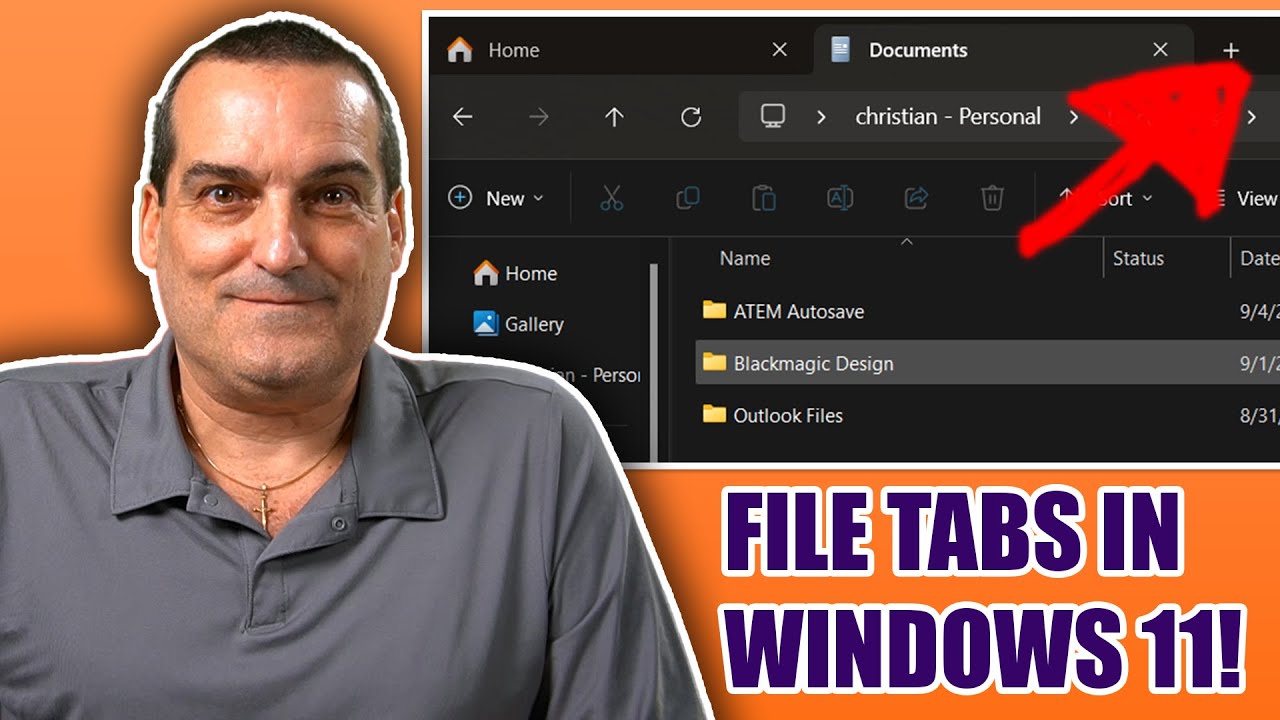Close the Home tab
This screenshot has height=720, width=1280.
[780, 50]
